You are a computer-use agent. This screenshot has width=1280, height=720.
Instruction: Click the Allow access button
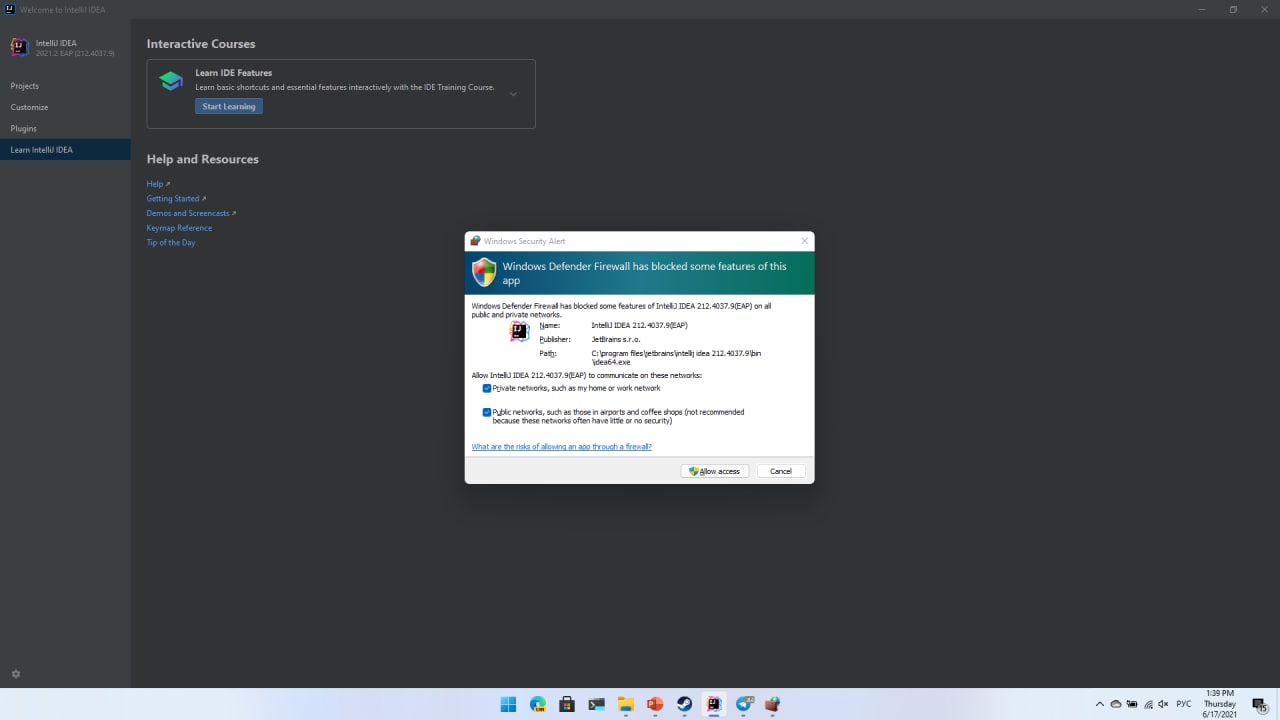coord(715,471)
